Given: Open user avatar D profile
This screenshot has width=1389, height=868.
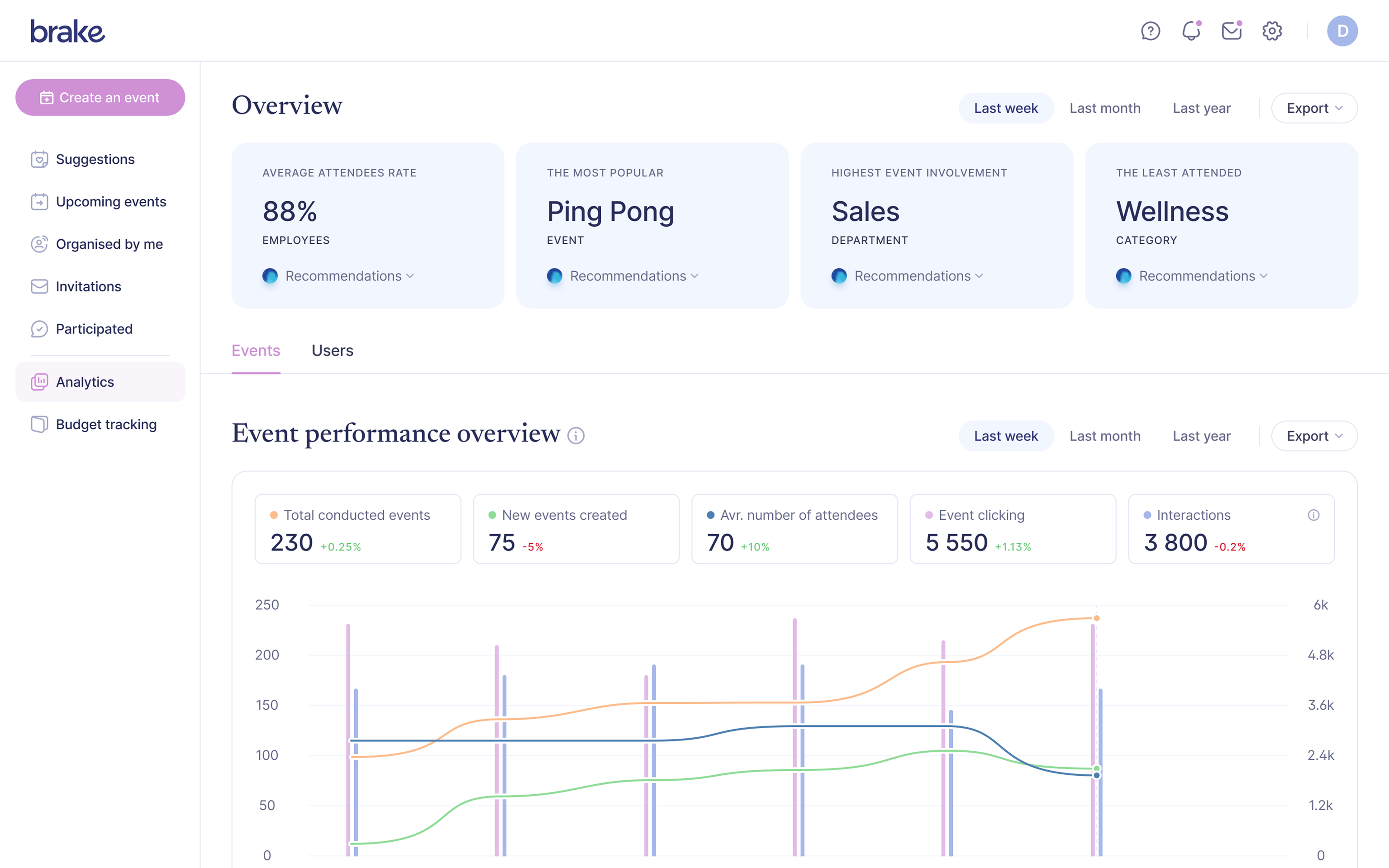Looking at the screenshot, I should tap(1342, 31).
